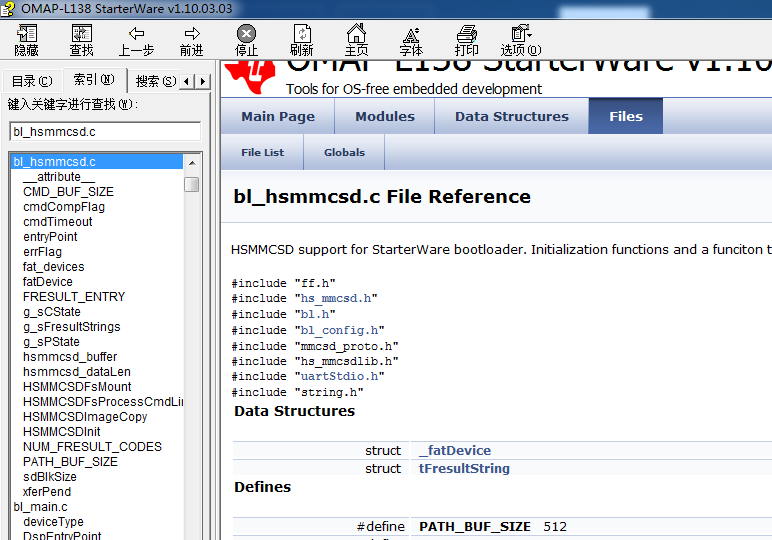Screen dimensions: 772x540
Task: Open the Globals sub-tab
Action: [x=344, y=153]
